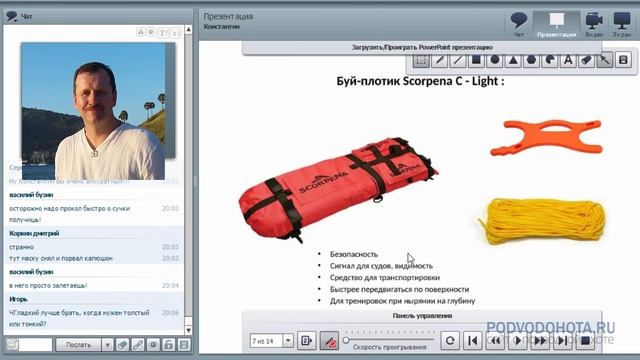Image resolution: width=640 pixels, height=360 pixels.
Task: Click the increase font size T icon
Action: [163, 32]
